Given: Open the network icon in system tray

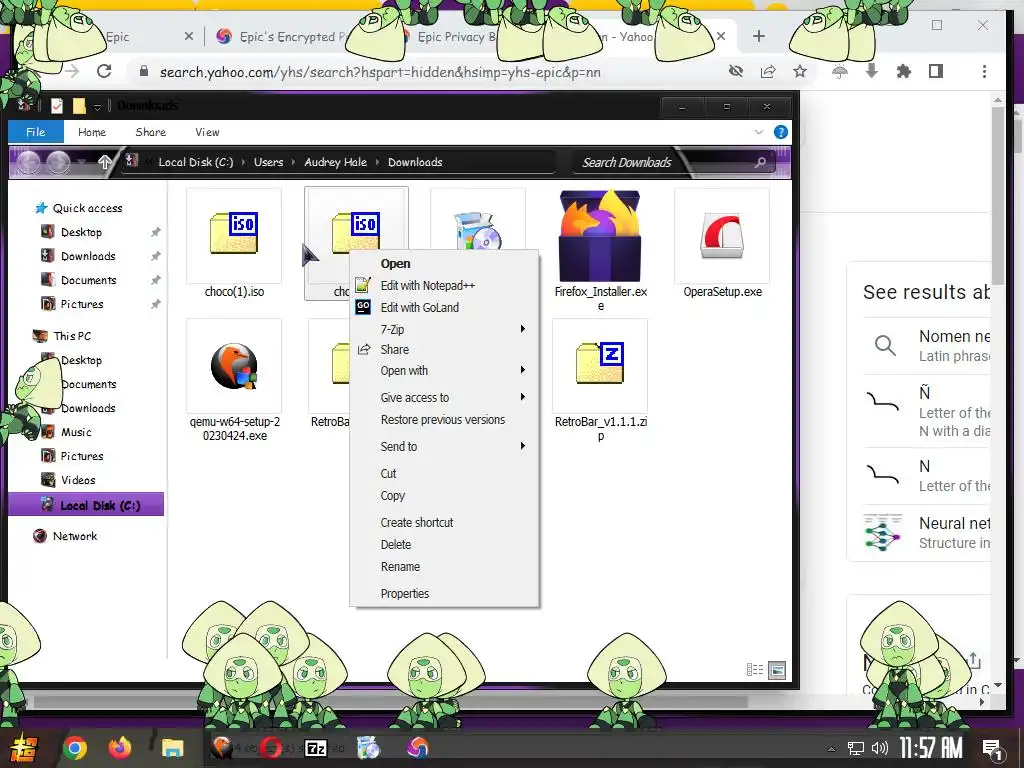Looking at the screenshot, I should point(856,748).
